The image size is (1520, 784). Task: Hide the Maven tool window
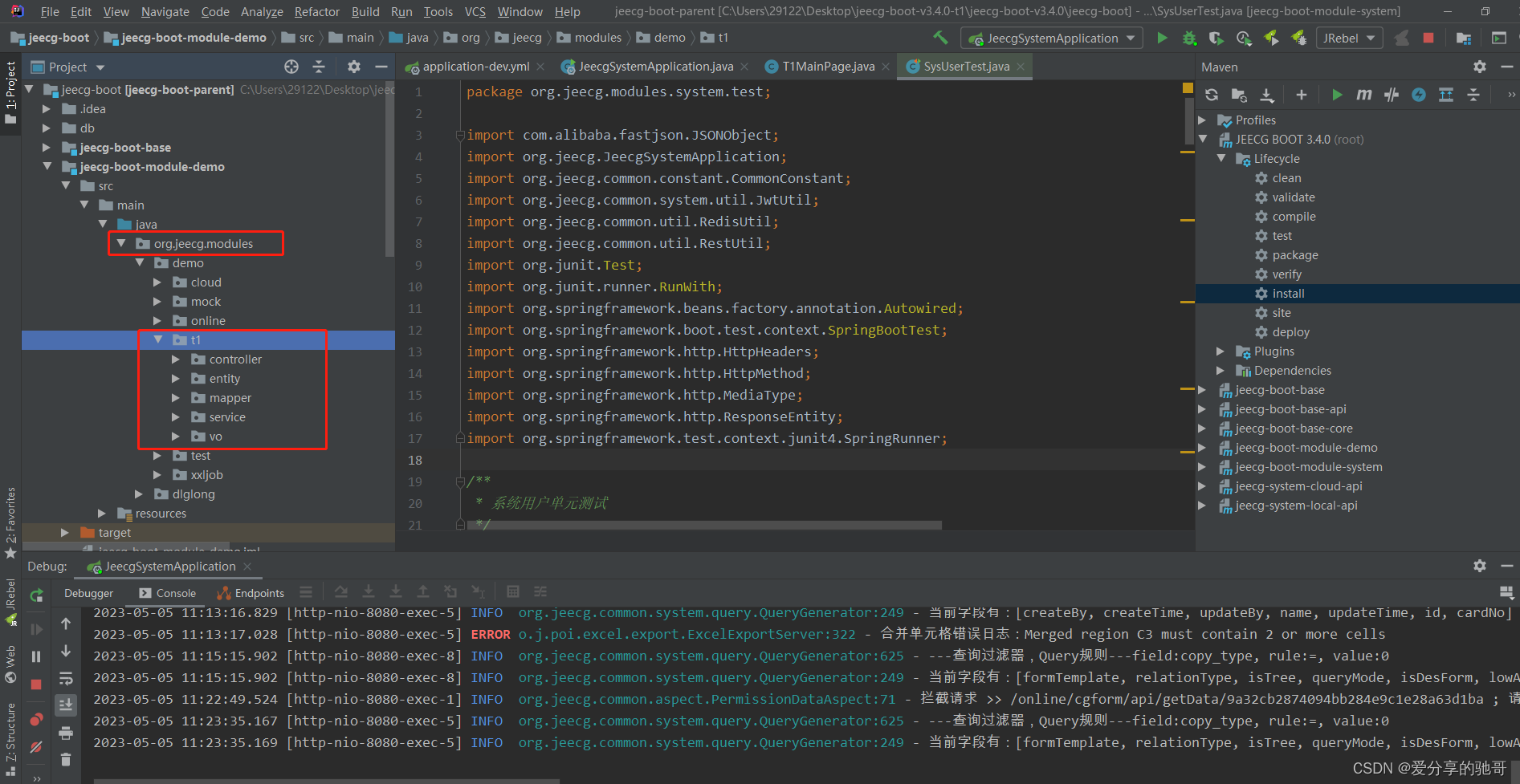(1506, 67)
